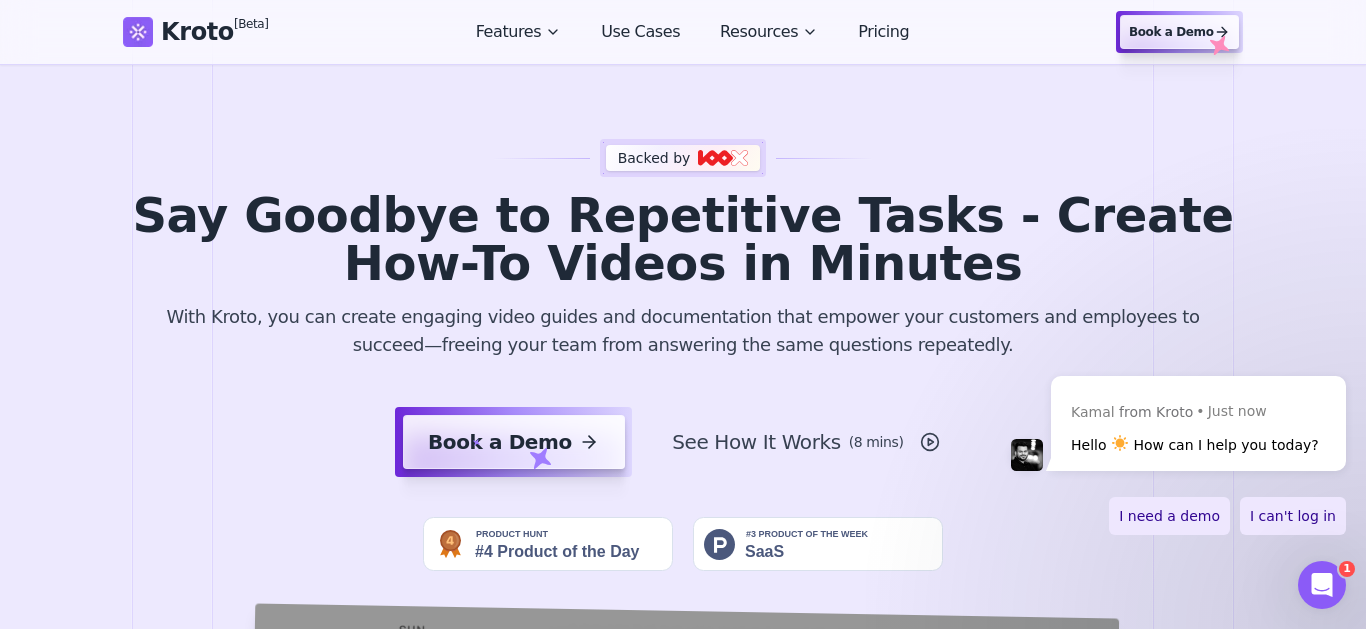Open the #4 Product of the Day badge
1366x629 pixels.
[548, 544]
